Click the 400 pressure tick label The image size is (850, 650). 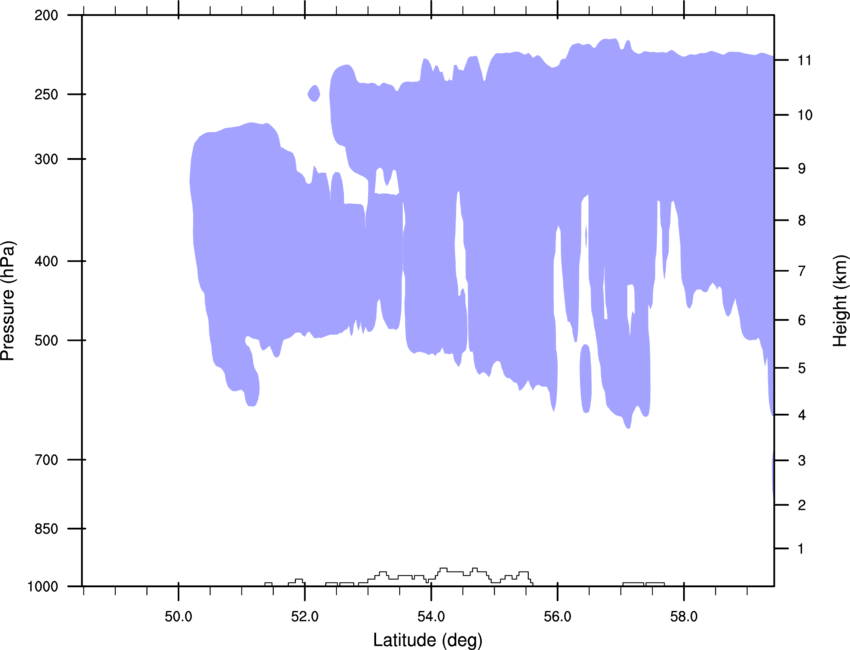pos(46,261)
